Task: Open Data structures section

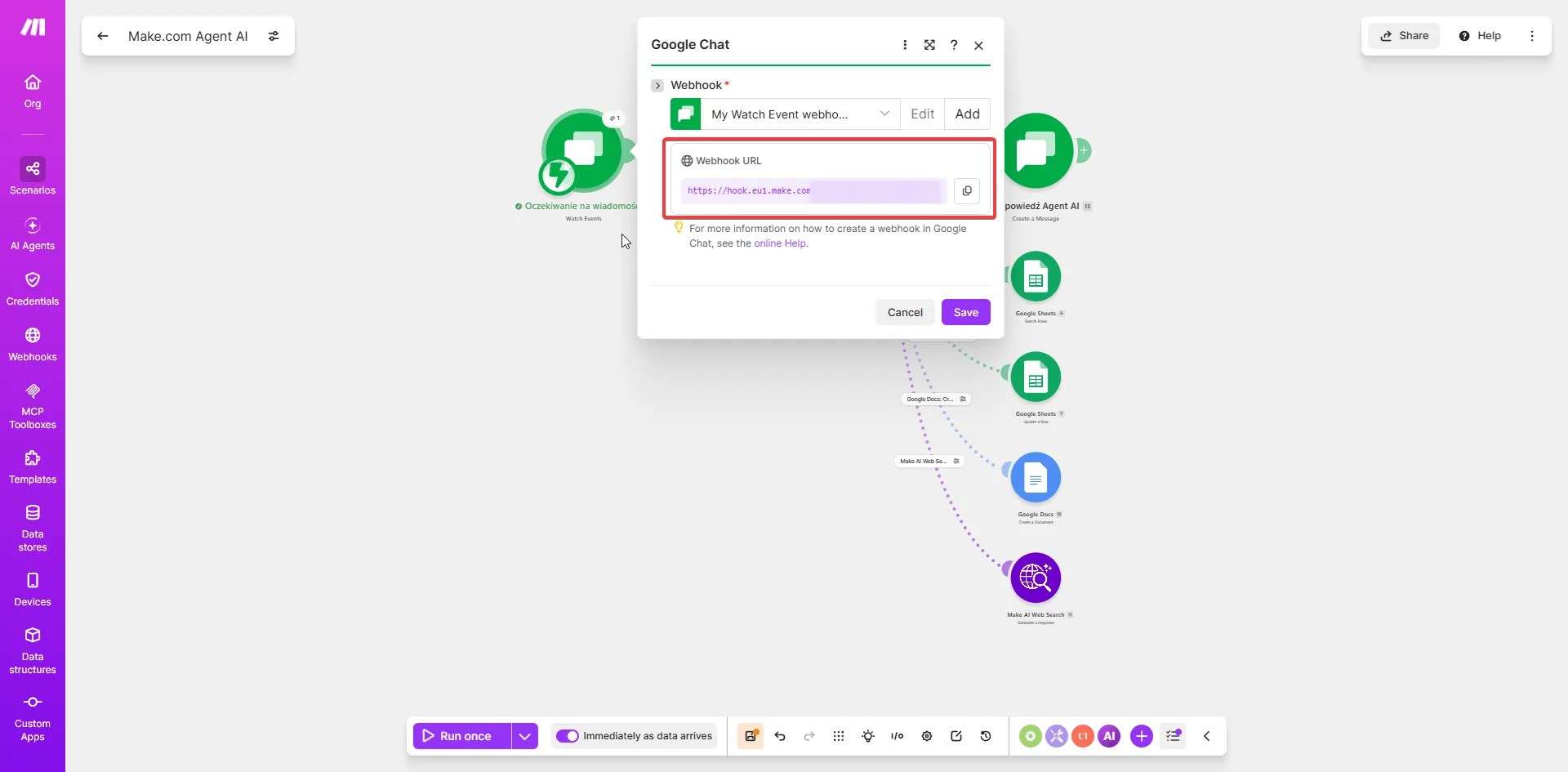Action: click(33, 651)
